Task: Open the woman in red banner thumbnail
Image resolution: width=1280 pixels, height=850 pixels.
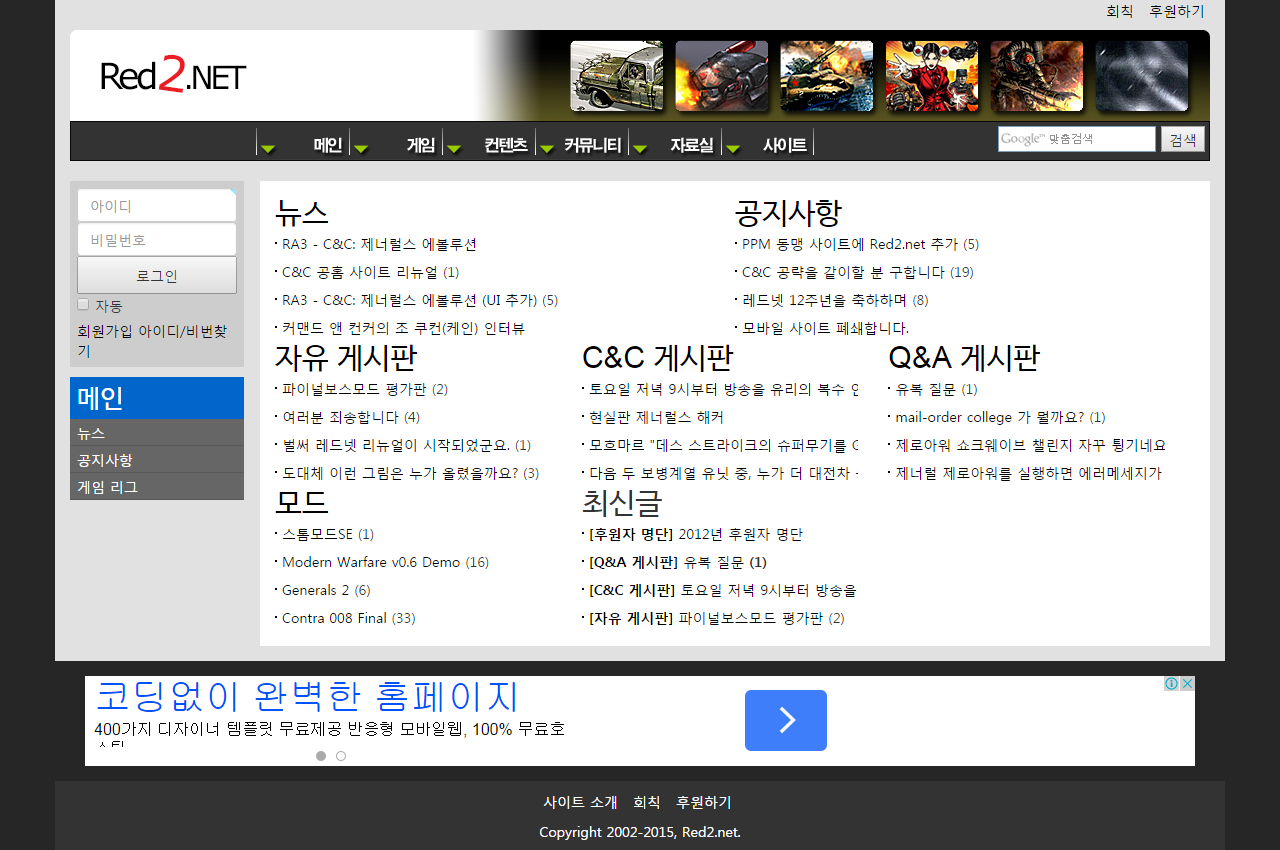Action: (x=932, y=76)
